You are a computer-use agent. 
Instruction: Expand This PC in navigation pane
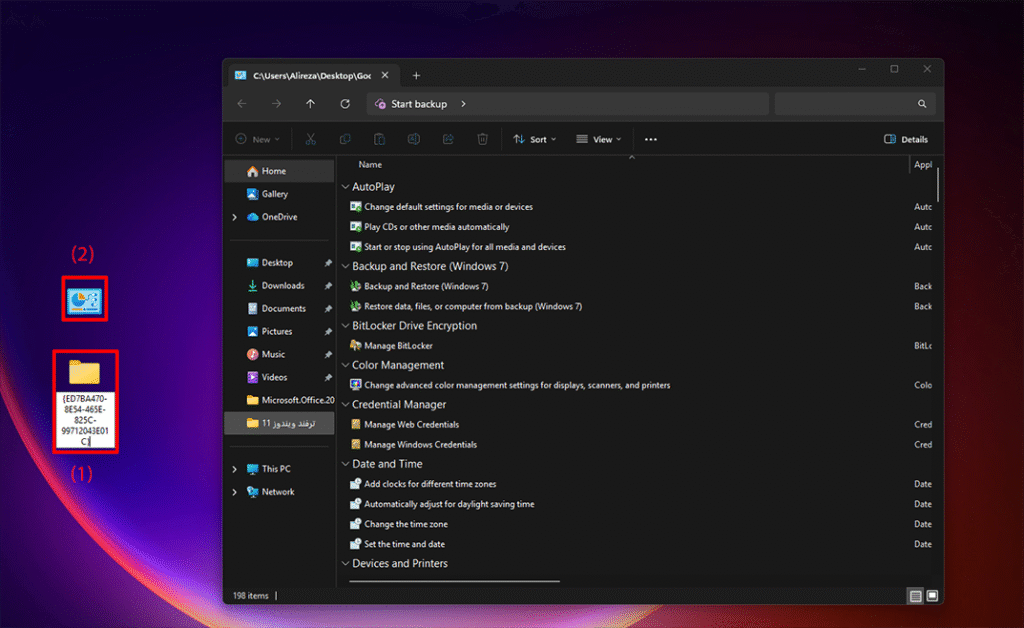[235, 469]
